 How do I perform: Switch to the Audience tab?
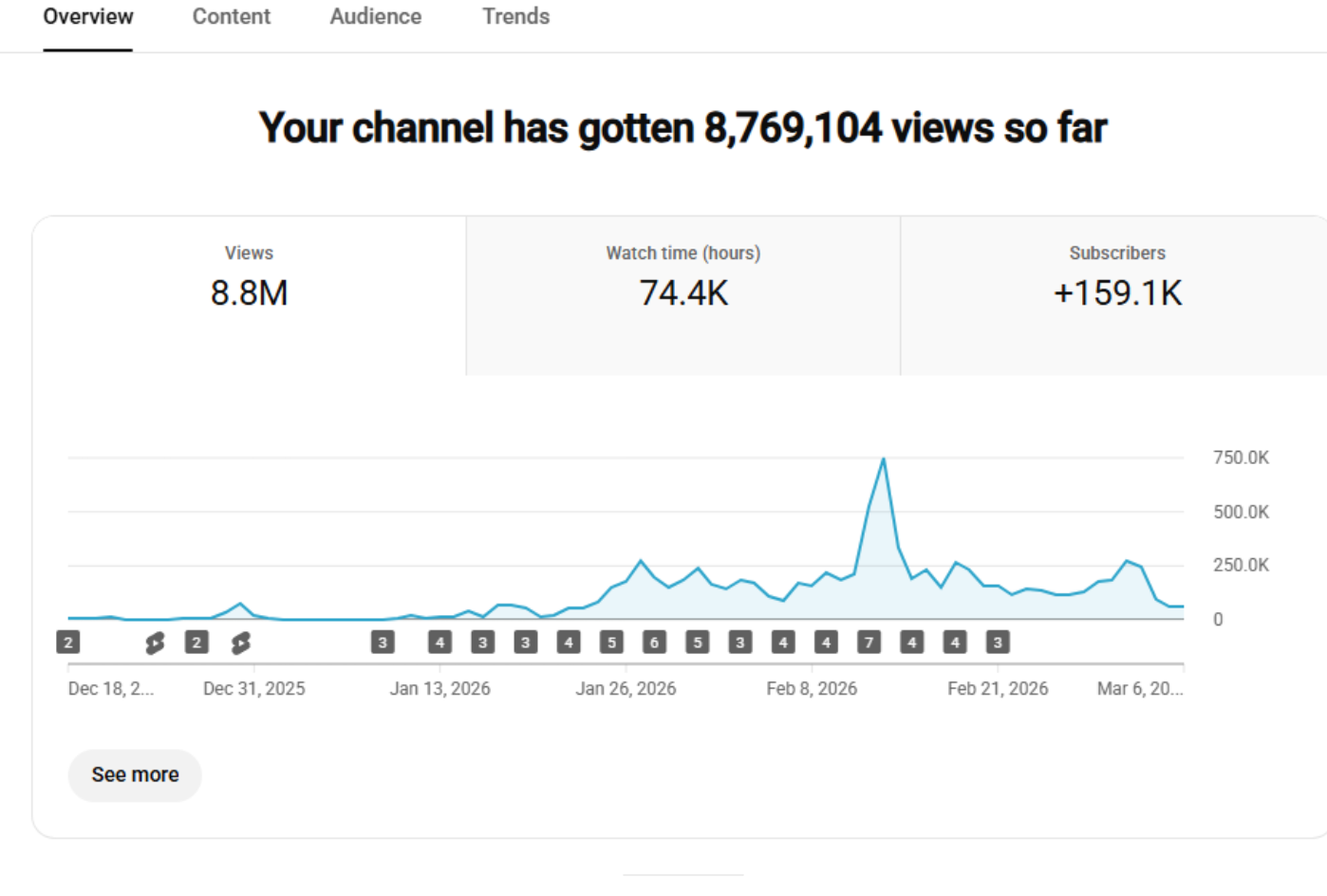click(375, 17)
